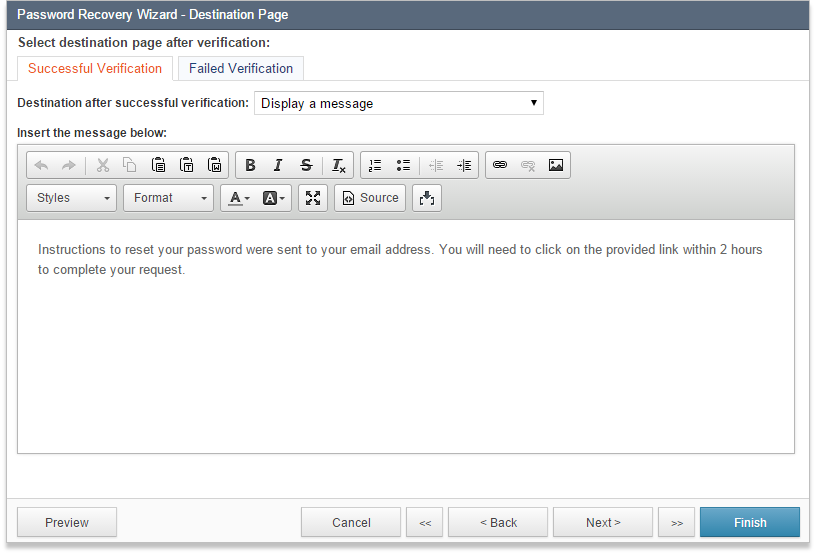Image resolution: width=816 pixels, height=554 pixels.
Task: Click the Decrease Indent icon
Action: (x=436, y=165)
